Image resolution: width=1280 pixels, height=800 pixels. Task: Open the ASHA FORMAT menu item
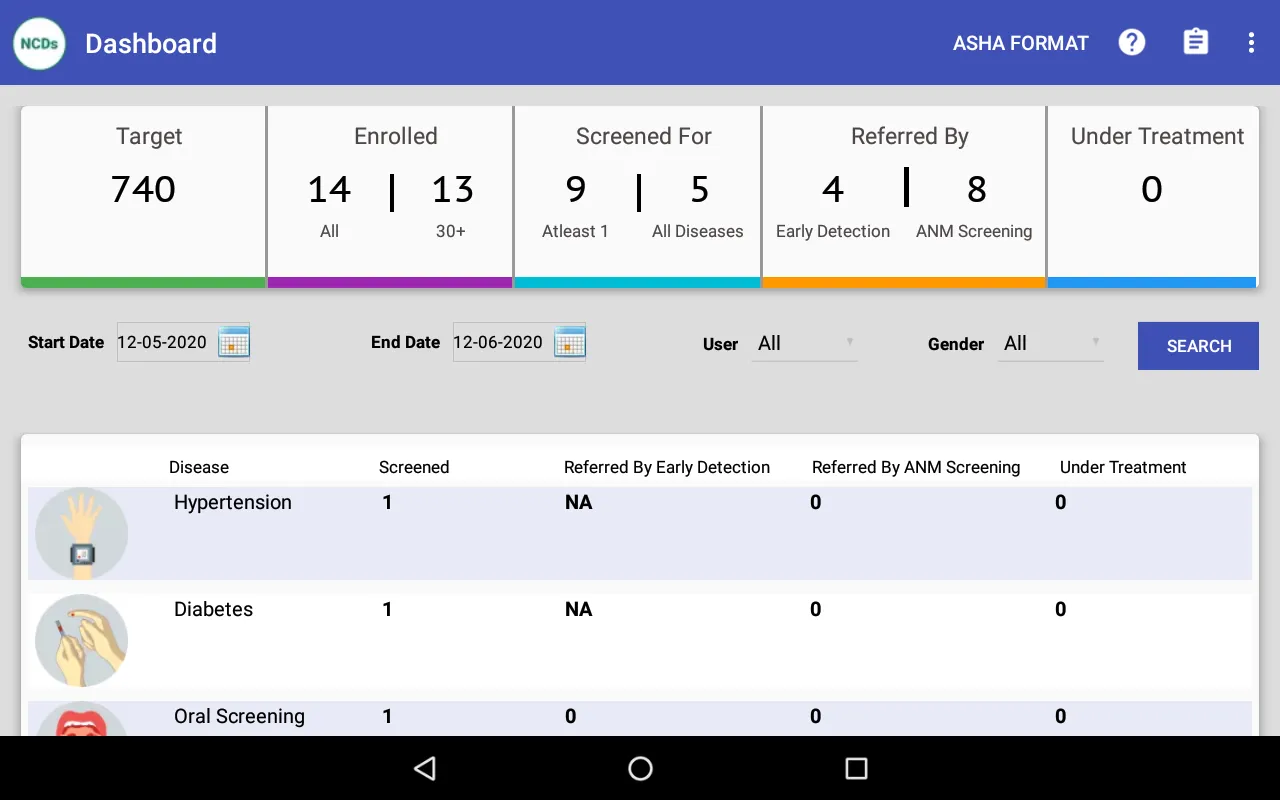coord(1020,43)
